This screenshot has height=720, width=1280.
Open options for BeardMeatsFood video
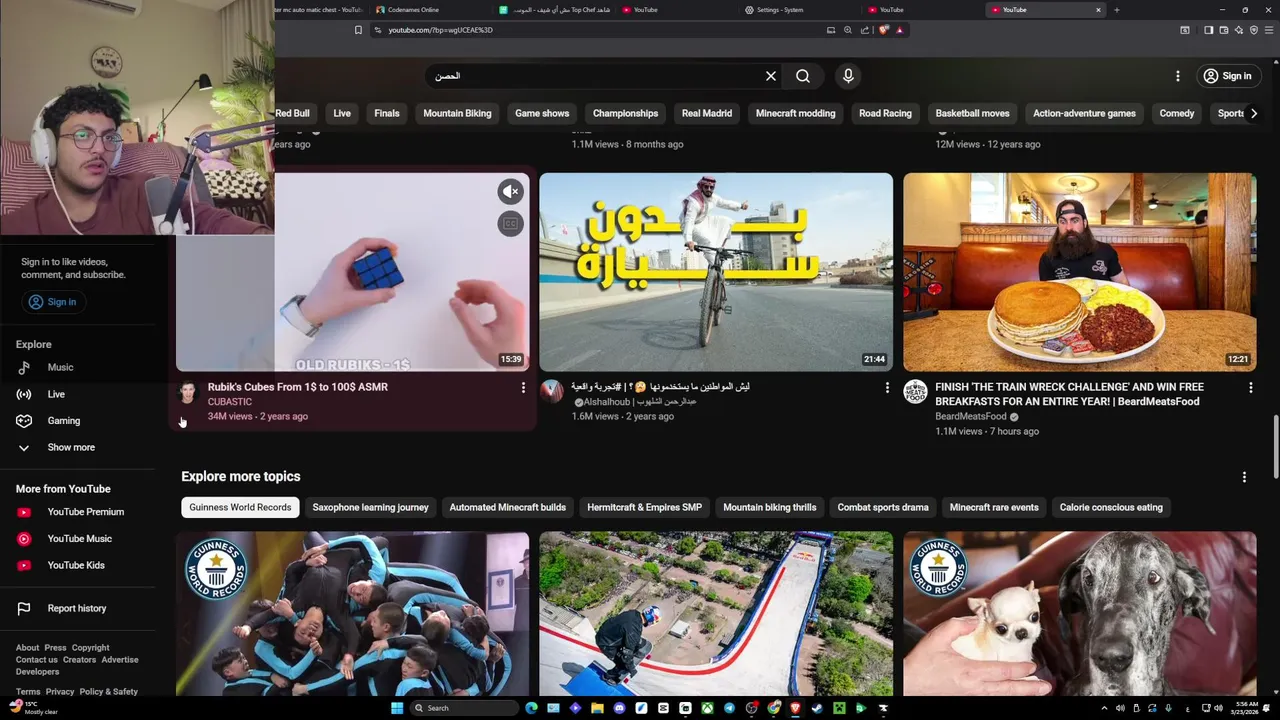pos(1250,387)
